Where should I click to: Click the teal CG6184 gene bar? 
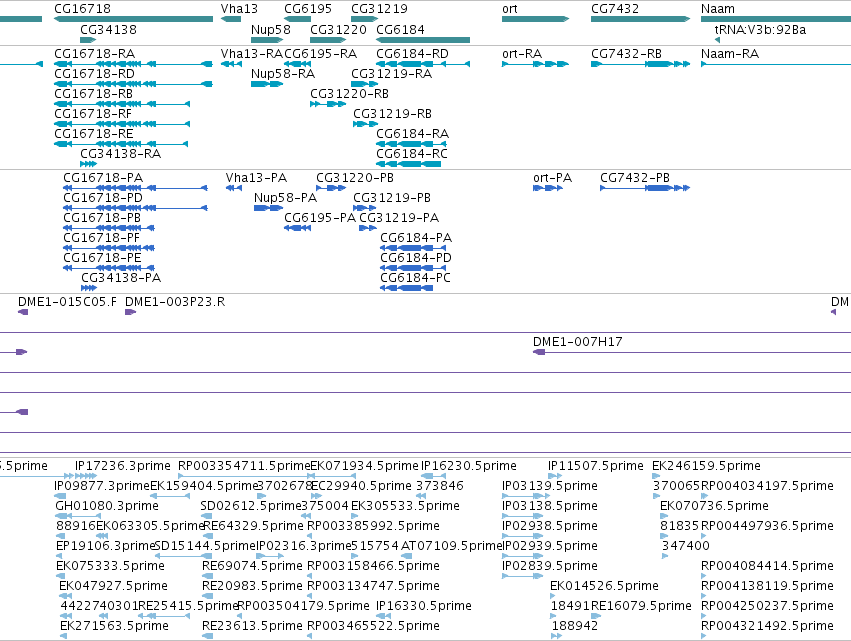click(x=423, y=40)
